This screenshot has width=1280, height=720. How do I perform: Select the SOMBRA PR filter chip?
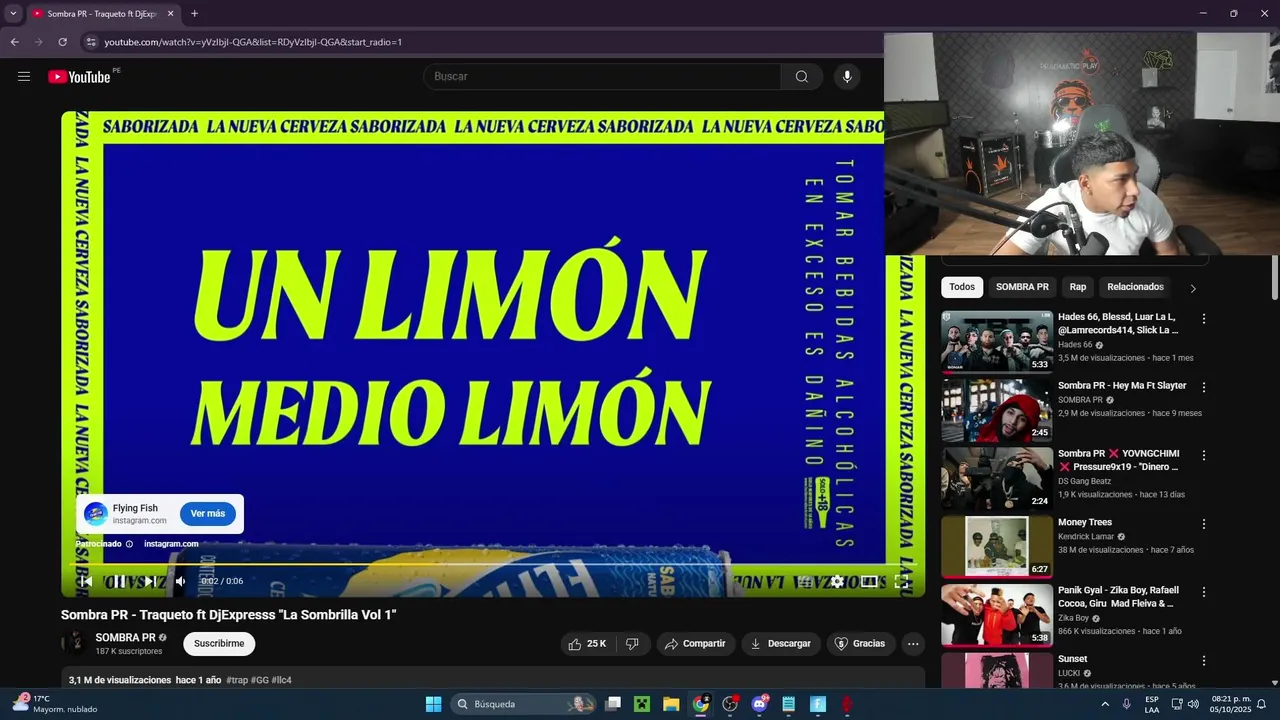1022,287
